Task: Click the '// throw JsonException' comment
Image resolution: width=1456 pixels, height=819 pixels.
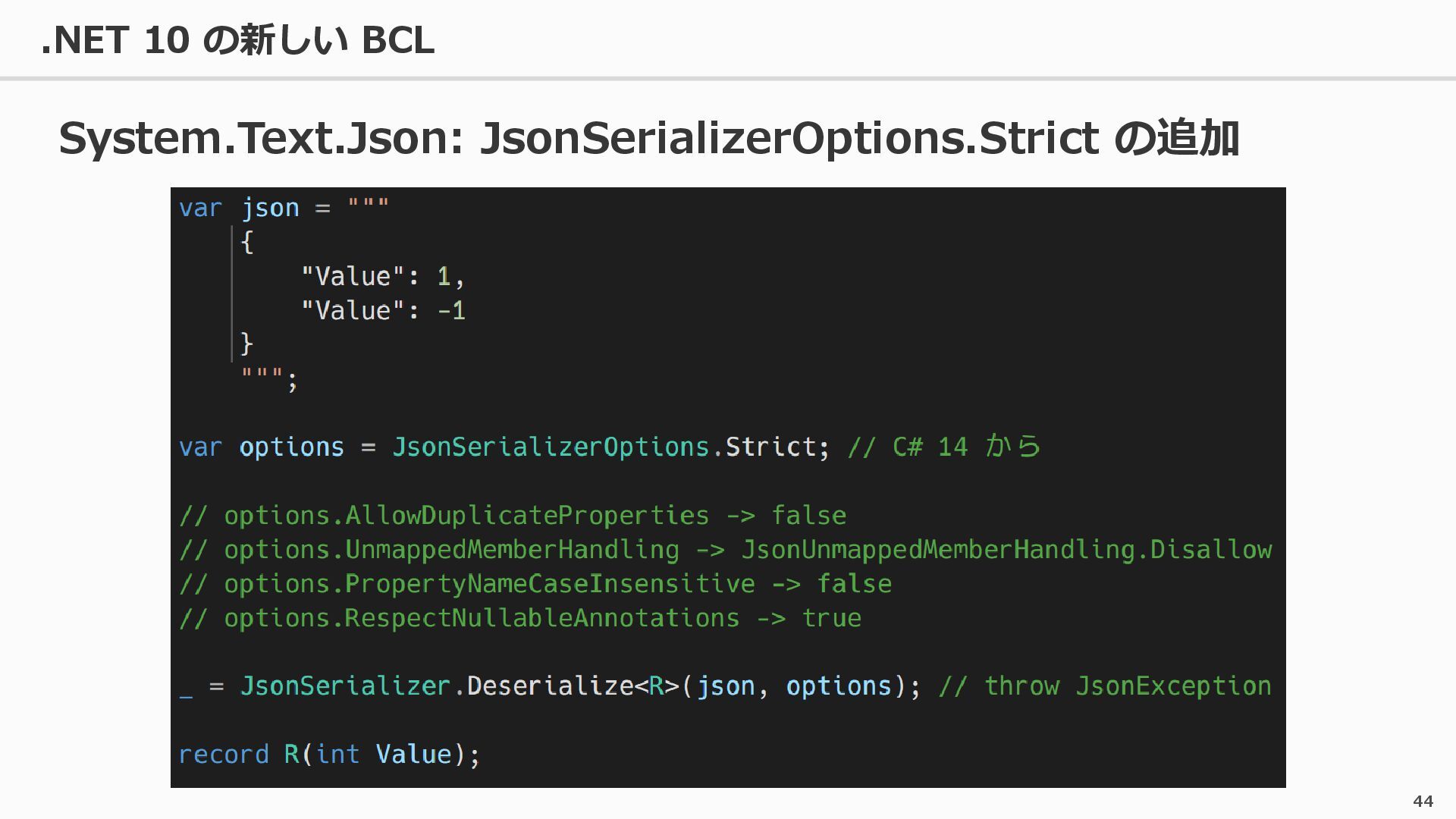Action: (1105, 686)
